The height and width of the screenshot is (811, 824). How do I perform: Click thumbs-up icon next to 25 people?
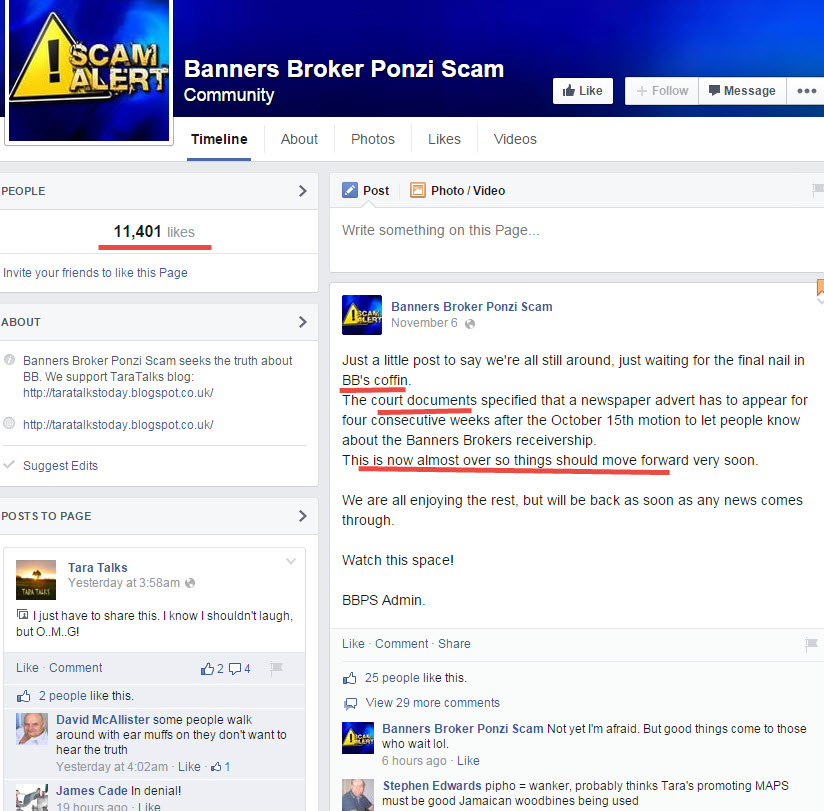[x=349, y=678]
